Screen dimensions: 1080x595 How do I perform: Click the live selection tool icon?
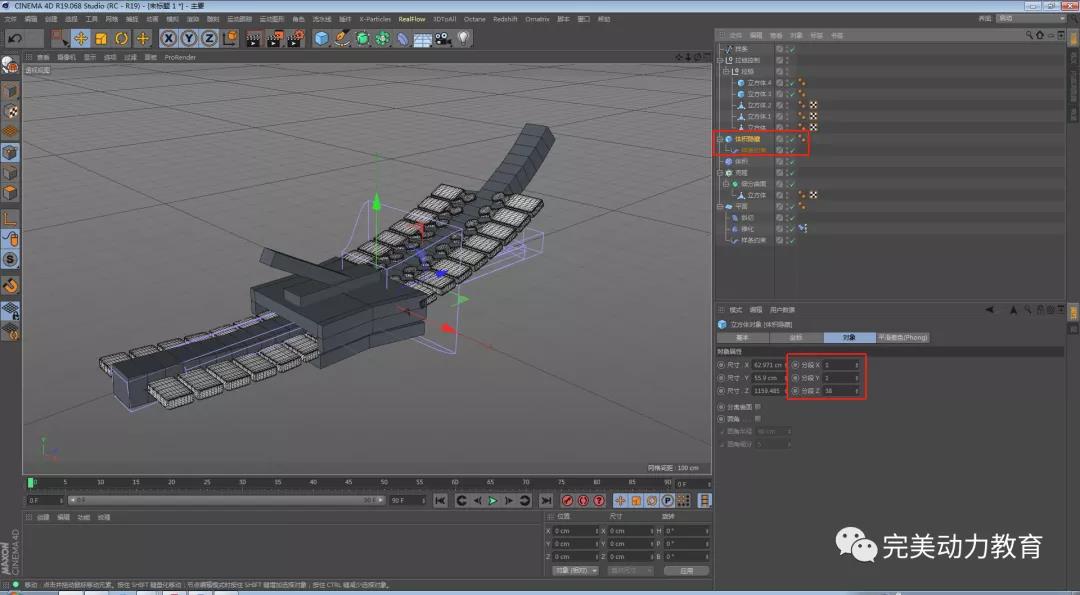point(60,39)
